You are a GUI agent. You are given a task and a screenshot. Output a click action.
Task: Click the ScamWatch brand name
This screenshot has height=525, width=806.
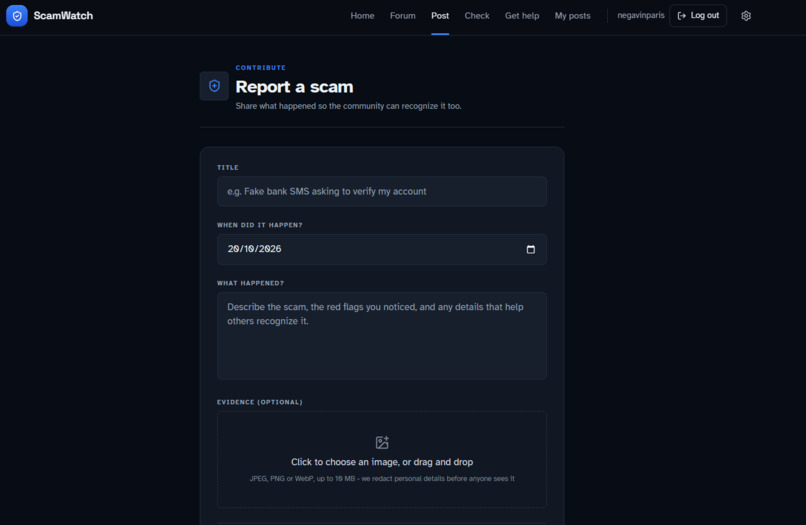63,16
